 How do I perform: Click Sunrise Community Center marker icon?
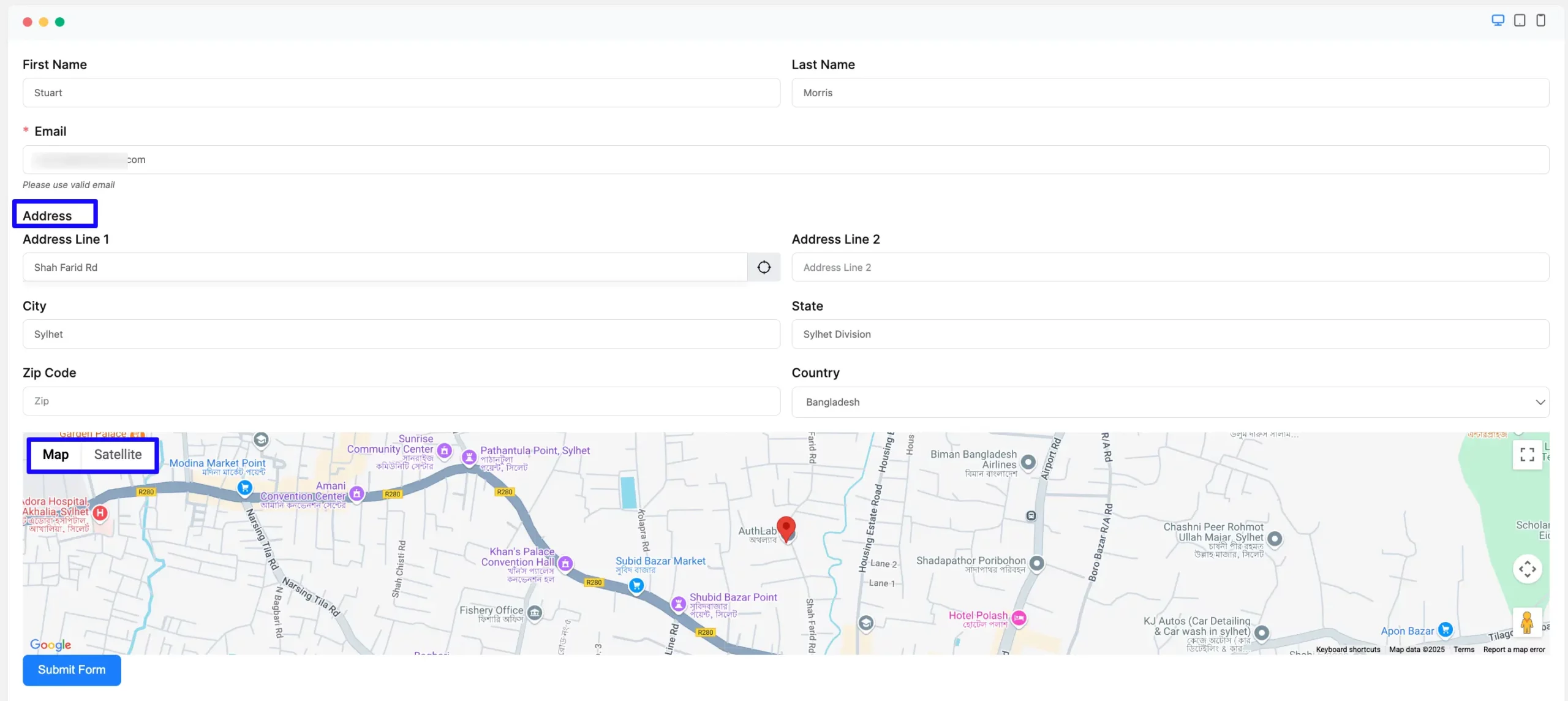[445, 451]
